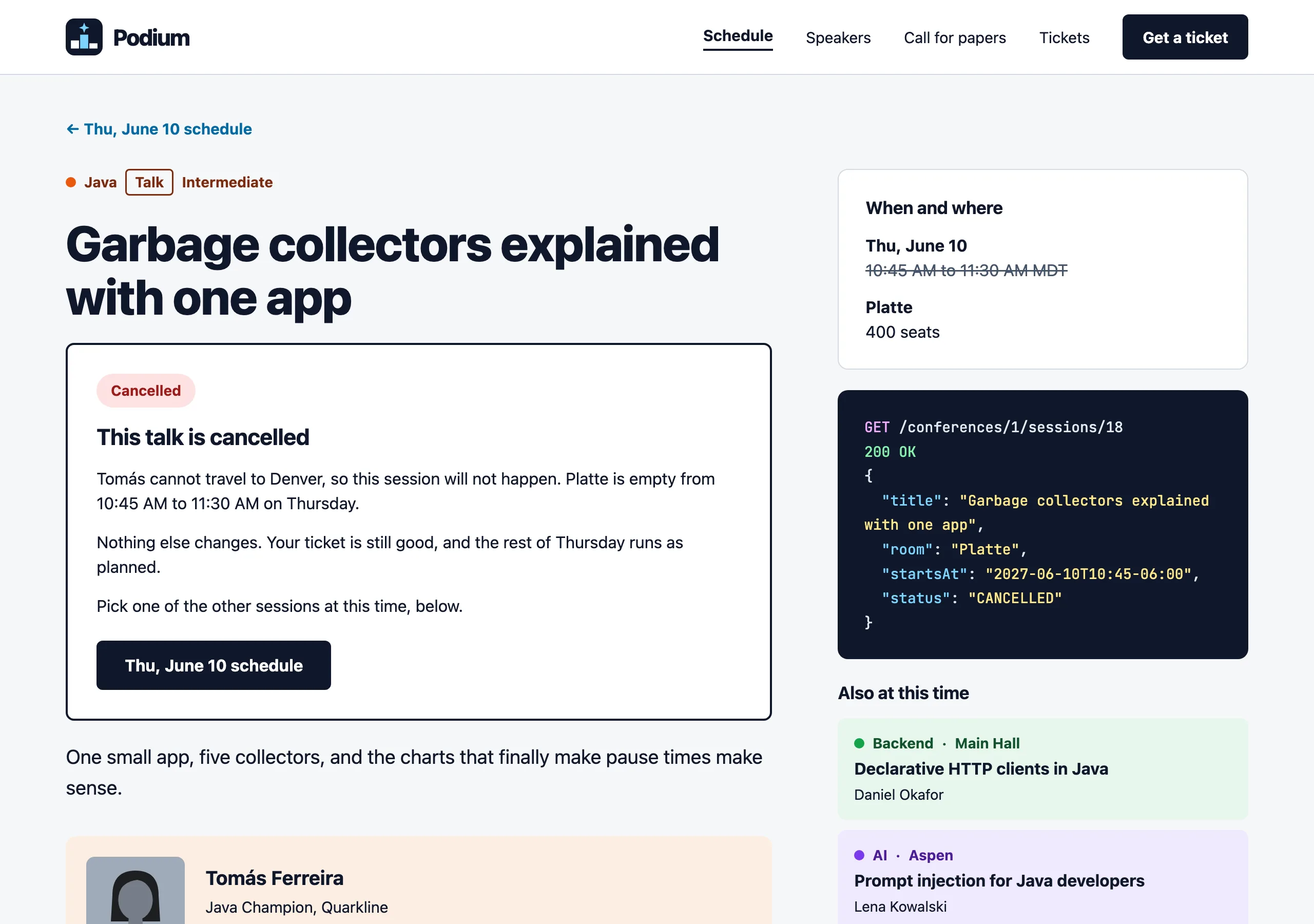Click the purple AI track dot
This screenshot has height=924, width=1314.
859,855
